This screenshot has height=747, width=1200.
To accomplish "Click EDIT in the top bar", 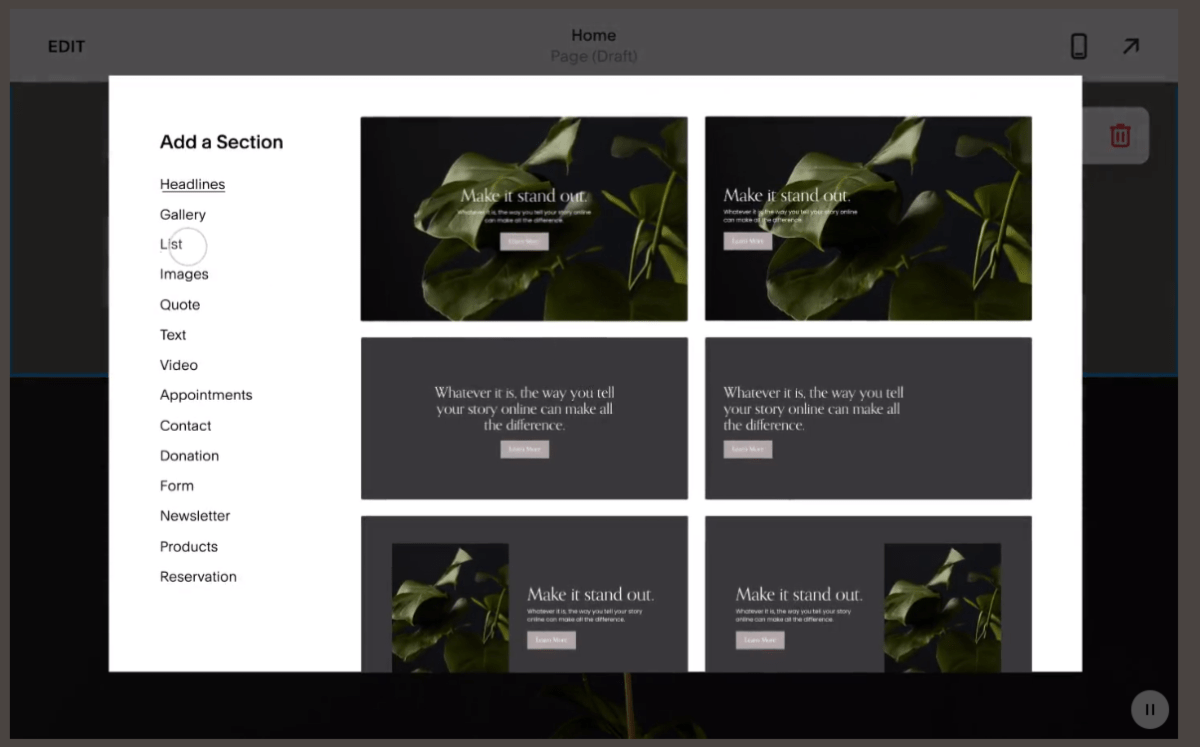I will pyautogui.click(x=66, y=46).
